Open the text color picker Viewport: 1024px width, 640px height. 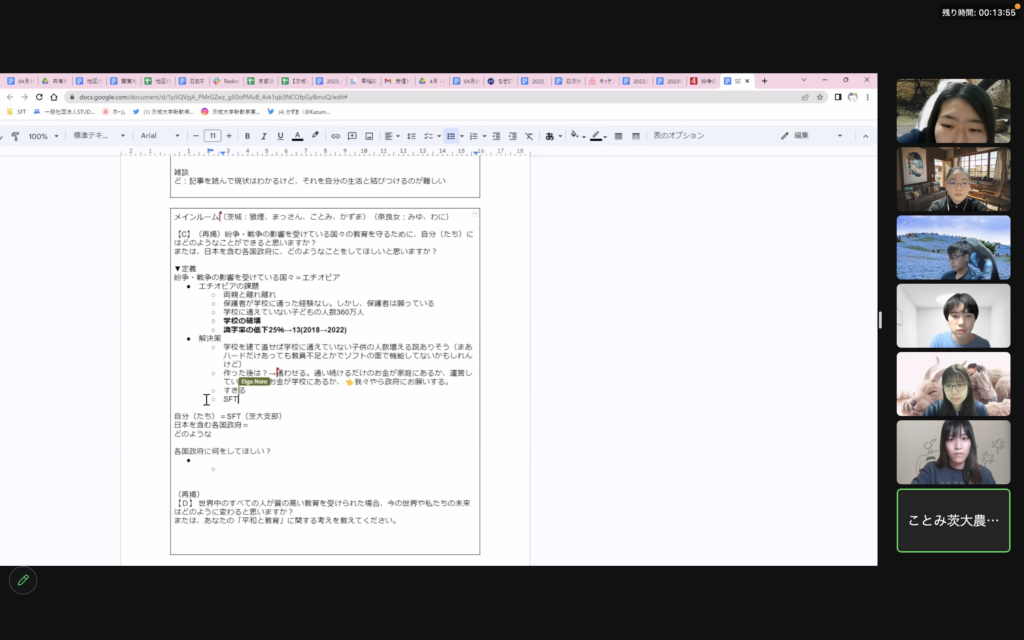tap(298, 136)
